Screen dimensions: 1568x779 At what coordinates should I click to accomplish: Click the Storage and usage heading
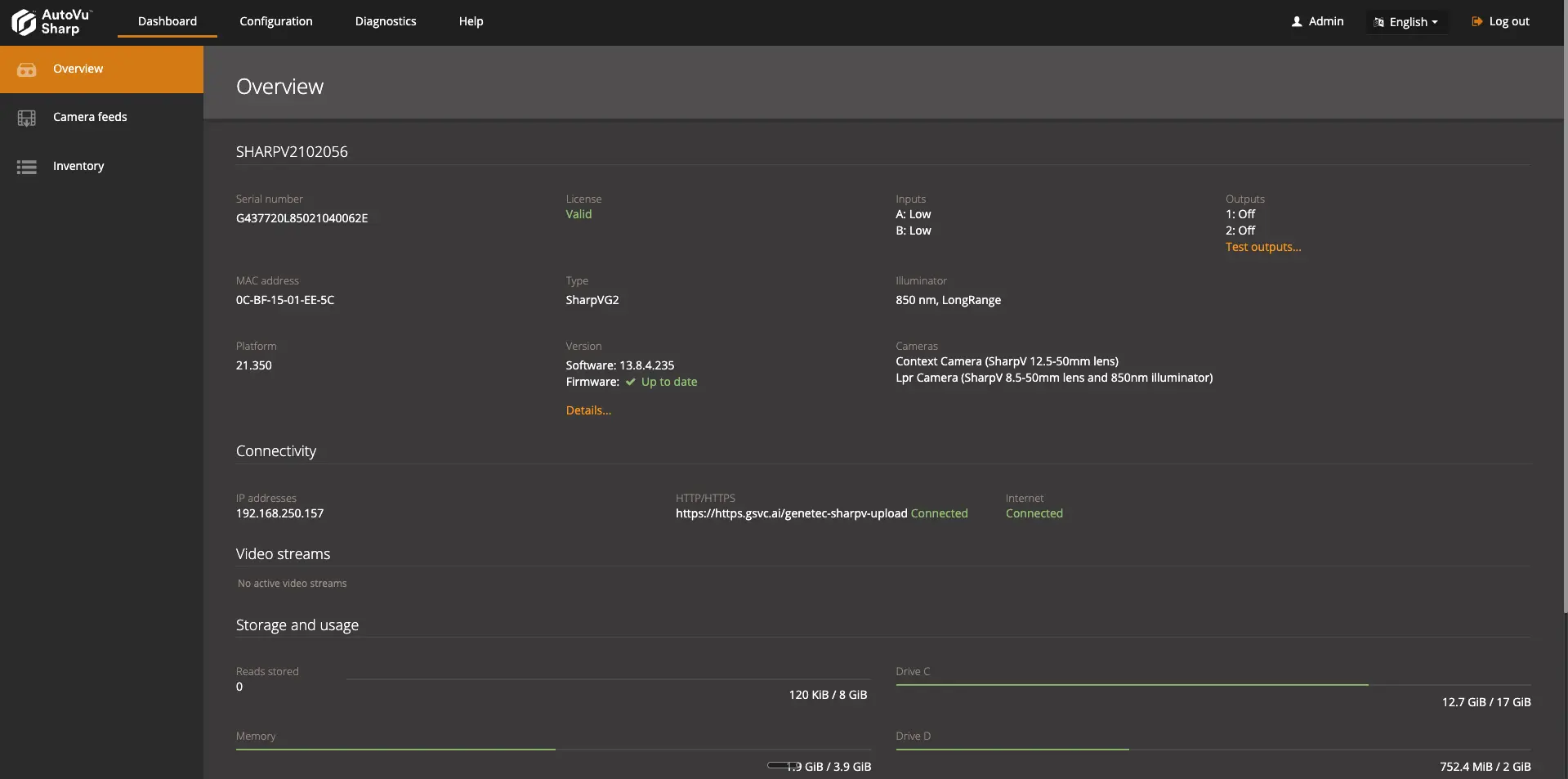click(297, 625)
